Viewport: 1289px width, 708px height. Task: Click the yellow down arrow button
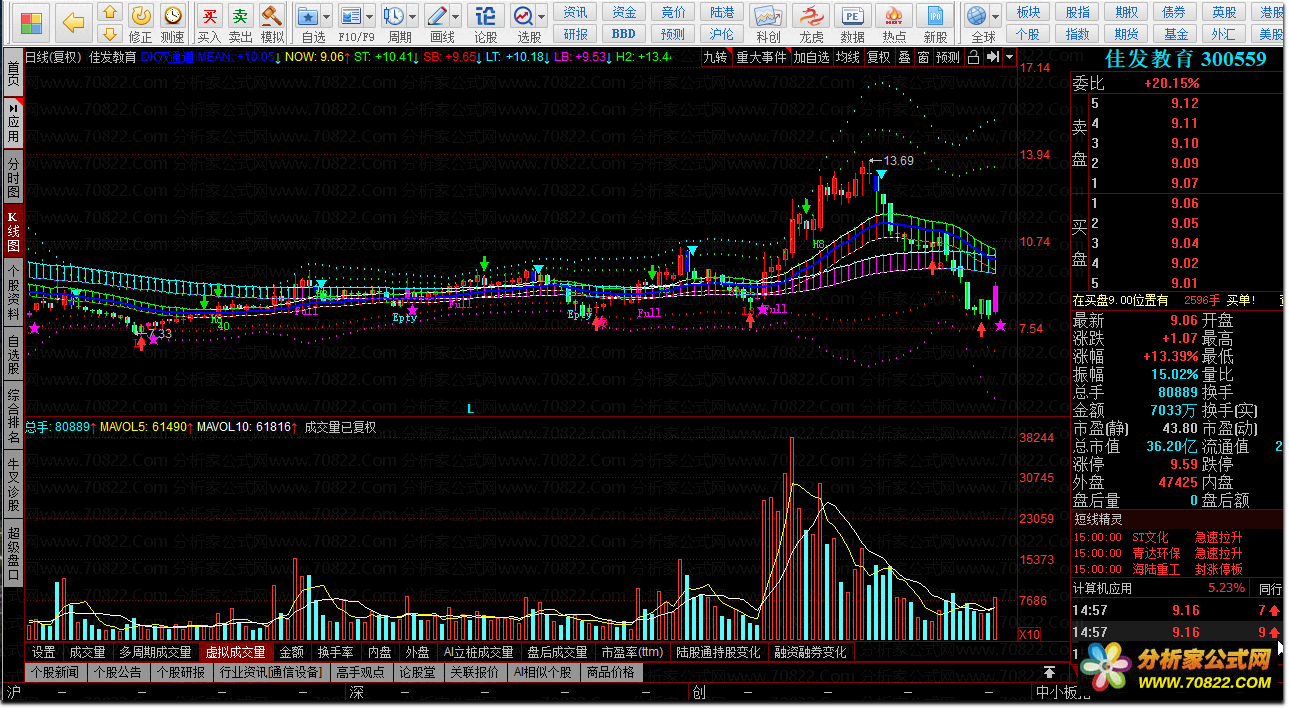(111, 34)
